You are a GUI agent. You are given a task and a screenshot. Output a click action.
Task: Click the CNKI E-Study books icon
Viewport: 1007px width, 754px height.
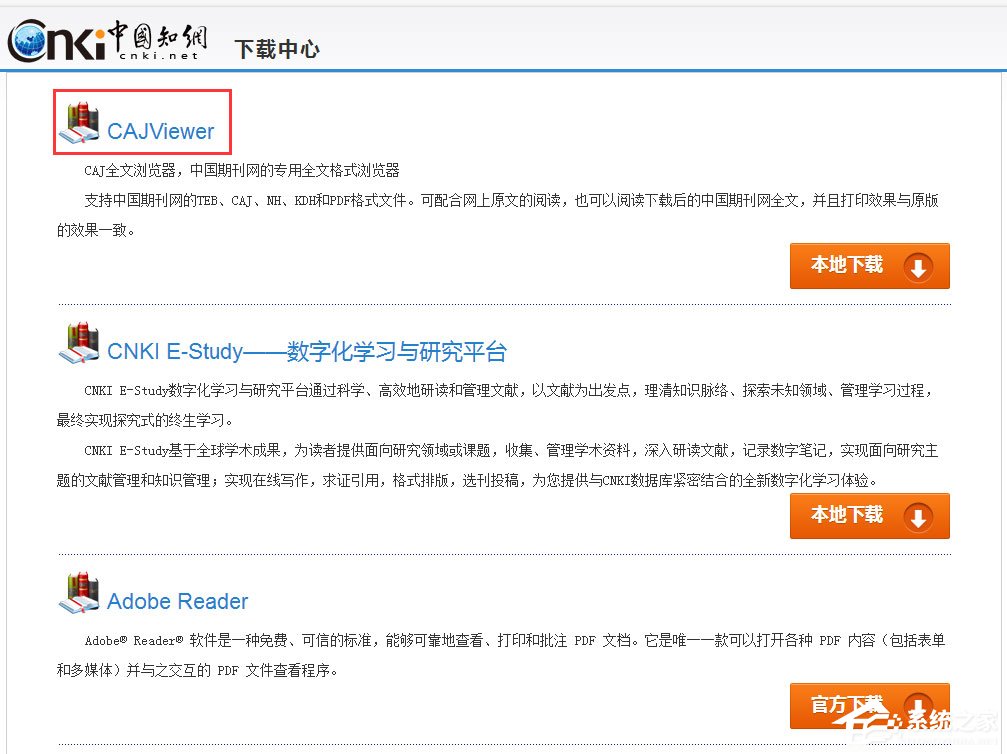coord(79,343)
